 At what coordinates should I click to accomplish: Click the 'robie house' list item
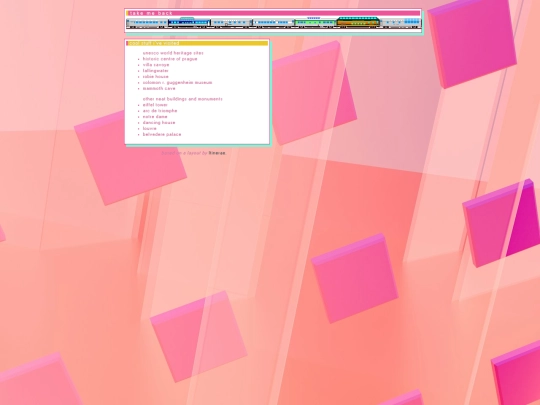click(x=155, y=76)
